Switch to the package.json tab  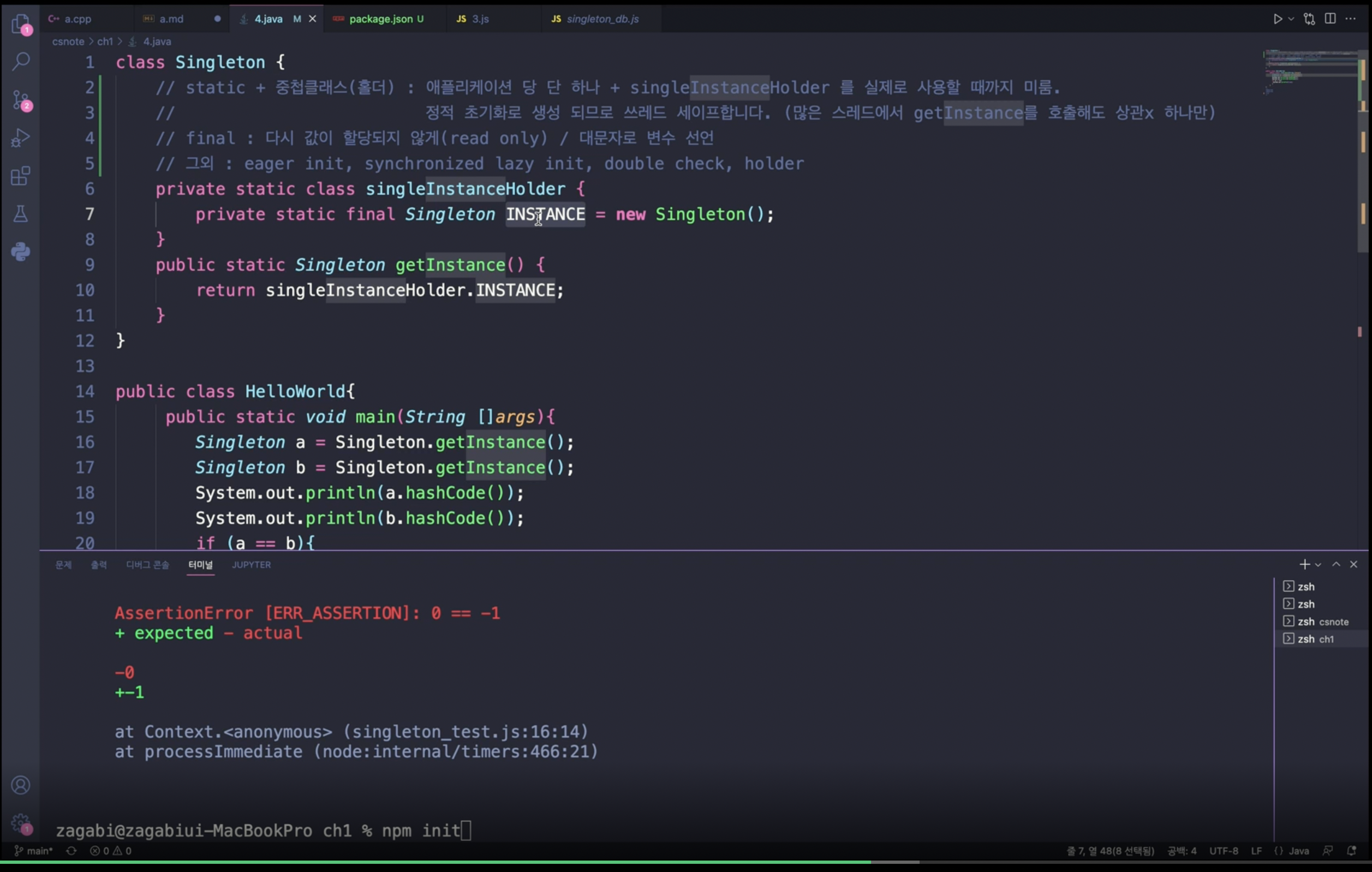tap(385, 19)
